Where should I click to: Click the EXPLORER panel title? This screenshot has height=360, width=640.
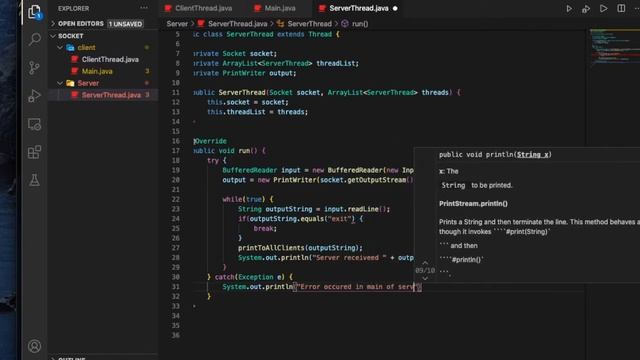click(x=73, y=8)
